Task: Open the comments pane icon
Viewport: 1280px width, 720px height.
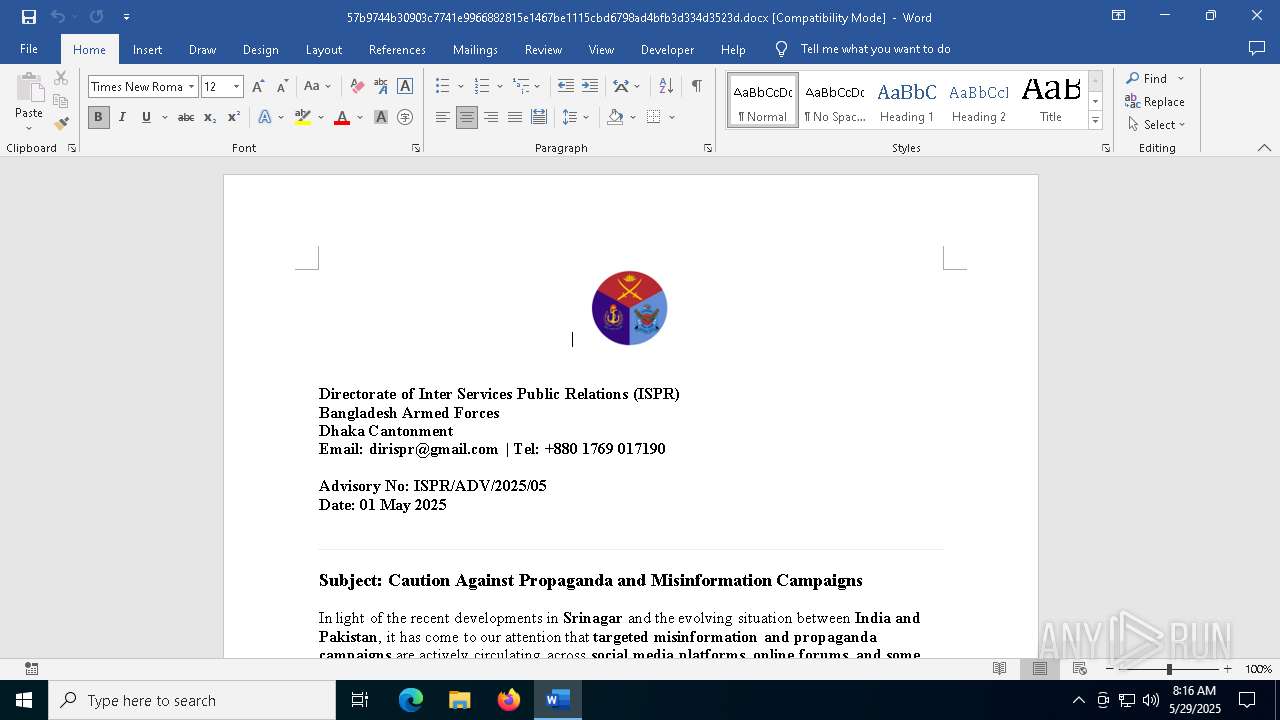Action: (1257, 49)
